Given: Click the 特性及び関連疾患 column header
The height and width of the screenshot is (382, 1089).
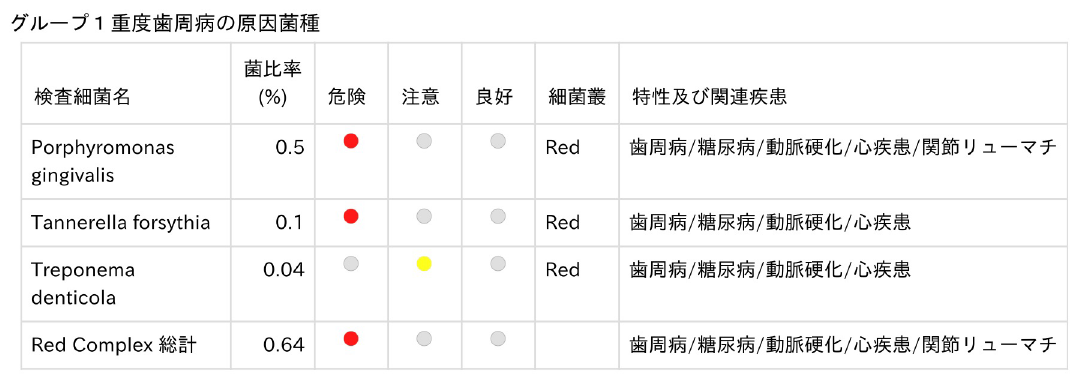Looking at the screenshot, I should pyautogui.click(x=709, y=97).
